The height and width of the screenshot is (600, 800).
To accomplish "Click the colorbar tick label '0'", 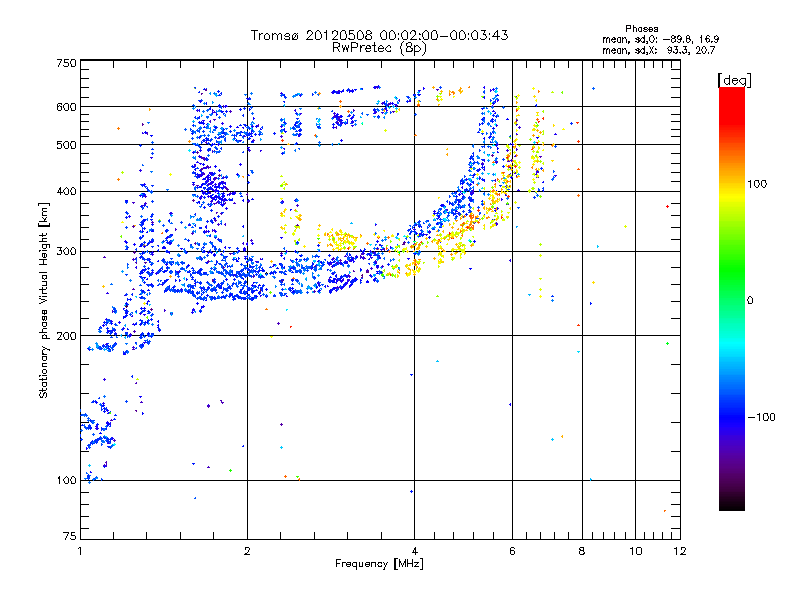I will pos(750,301).
